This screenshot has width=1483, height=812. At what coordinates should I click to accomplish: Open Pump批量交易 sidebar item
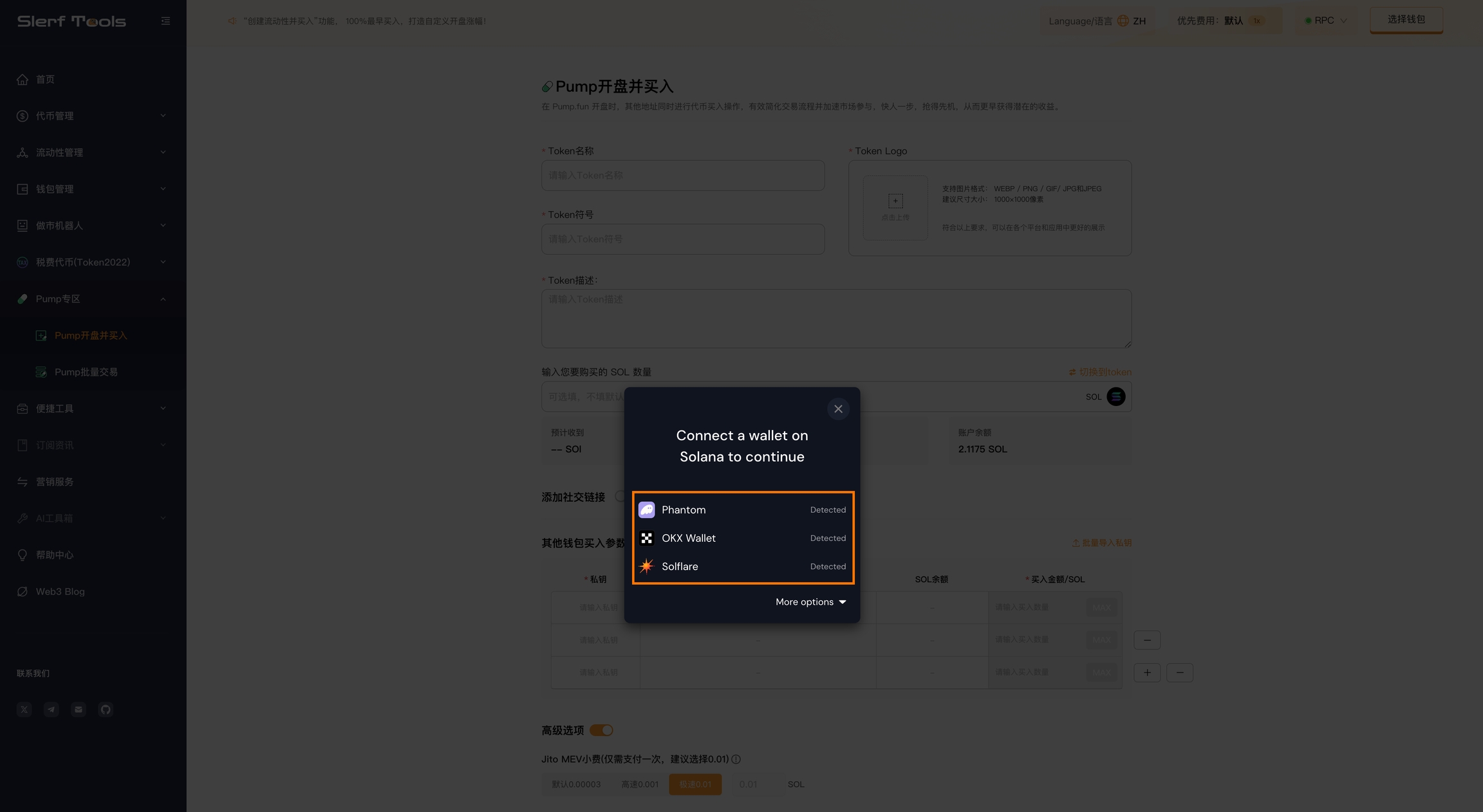(x=86, y=372)
